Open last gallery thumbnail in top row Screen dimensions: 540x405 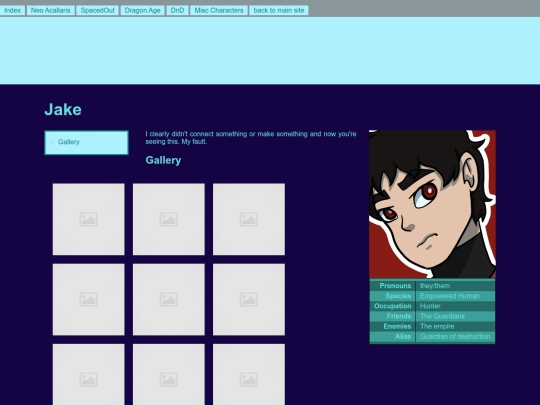coord(249,219)
